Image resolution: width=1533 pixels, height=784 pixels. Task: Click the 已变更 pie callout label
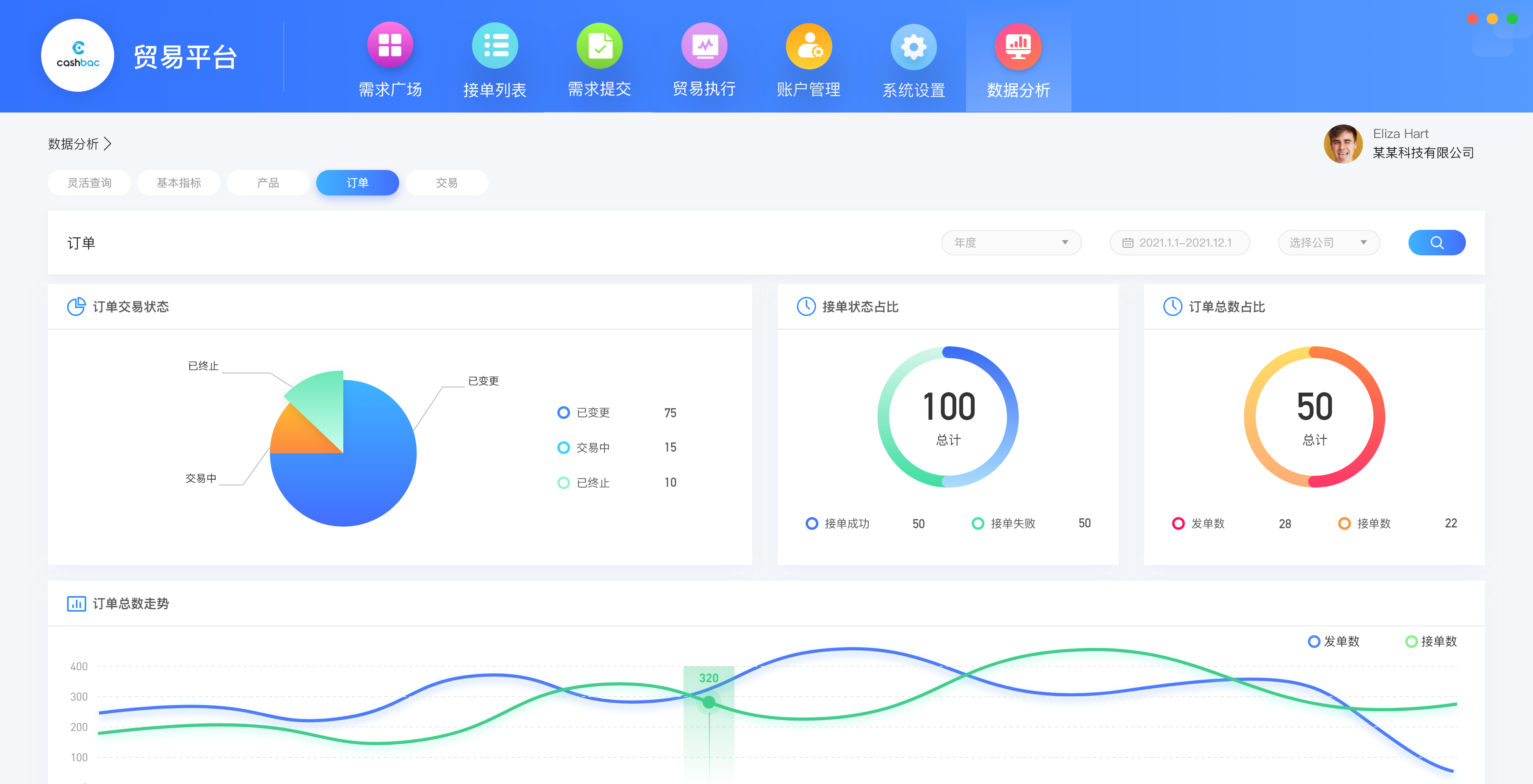[x=483, y=381]
